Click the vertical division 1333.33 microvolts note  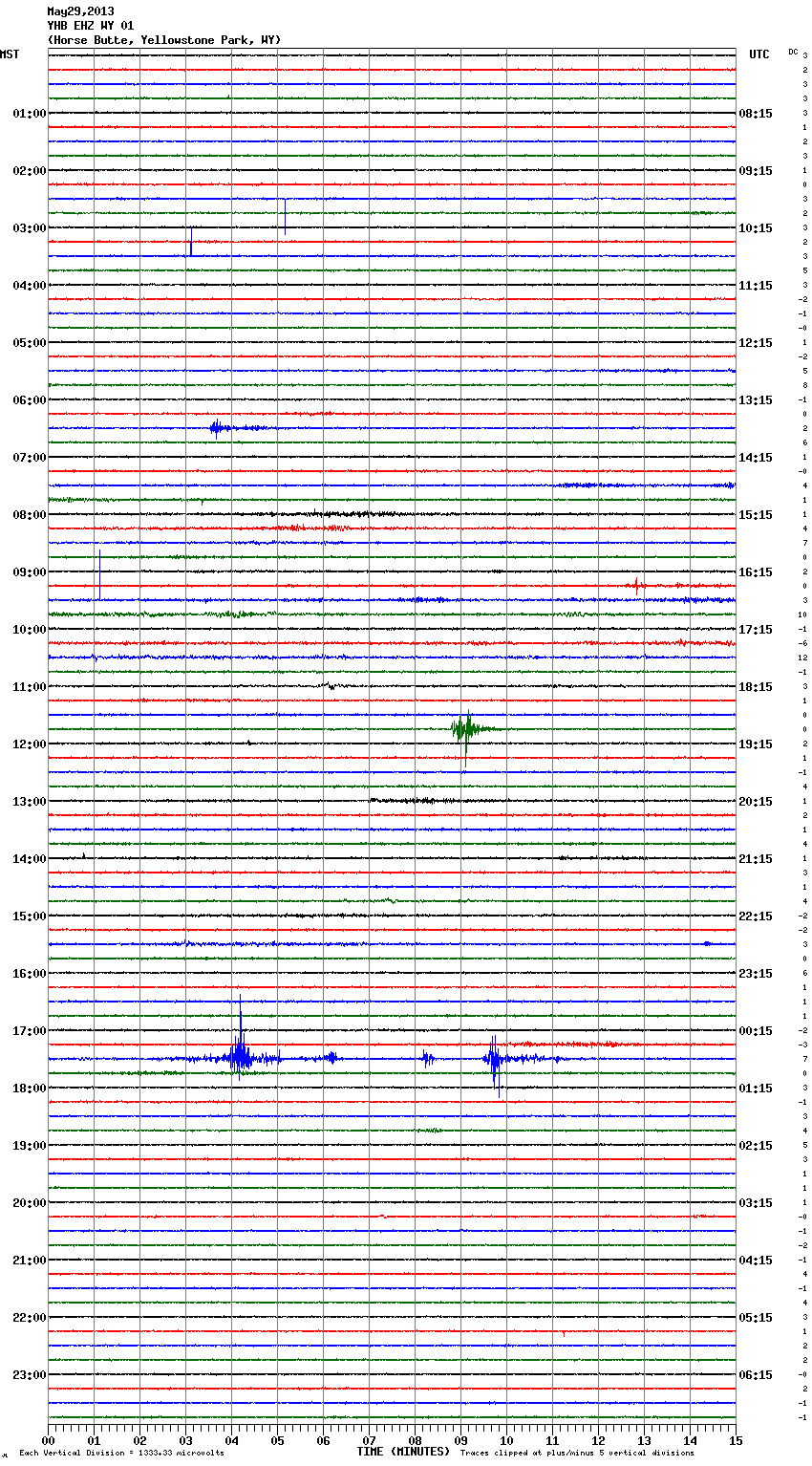click(121, 1453)
